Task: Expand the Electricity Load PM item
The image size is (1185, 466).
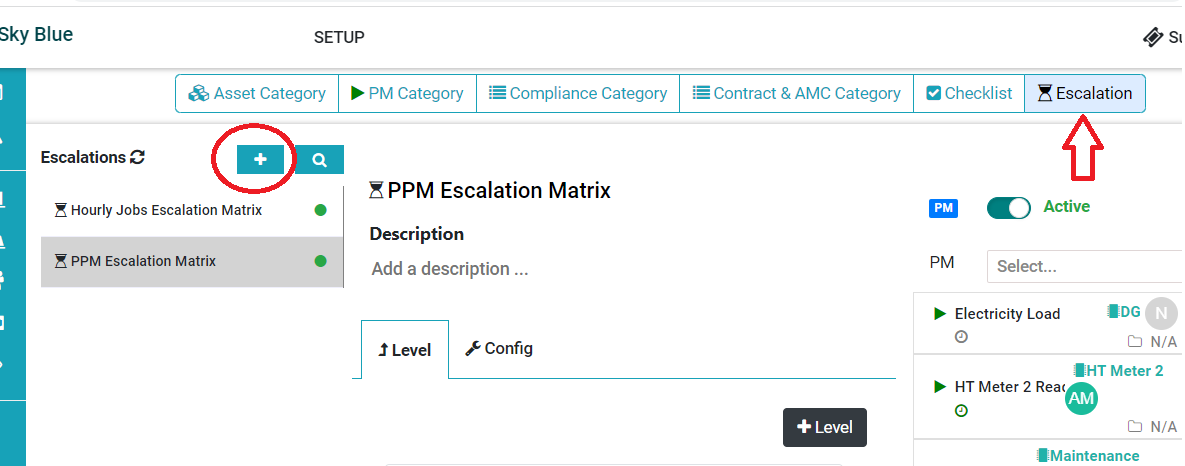Action: pyautogui.click(x=940, y=314)
